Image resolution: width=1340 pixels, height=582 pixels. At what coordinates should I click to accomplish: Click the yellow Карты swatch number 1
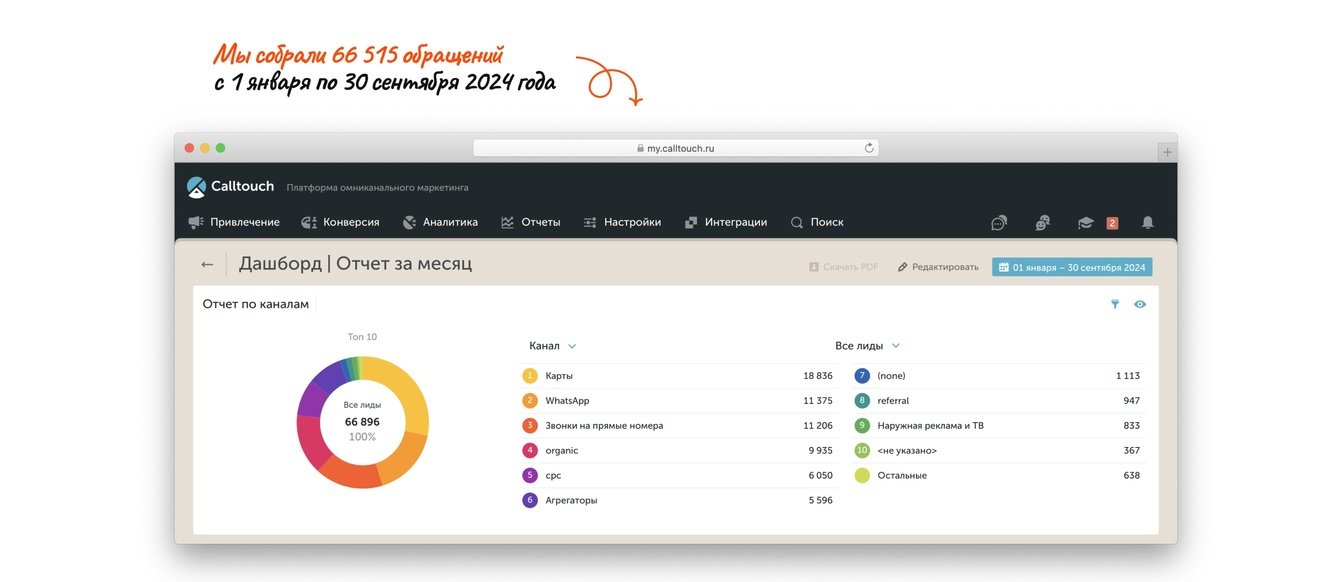click(530, 376)
